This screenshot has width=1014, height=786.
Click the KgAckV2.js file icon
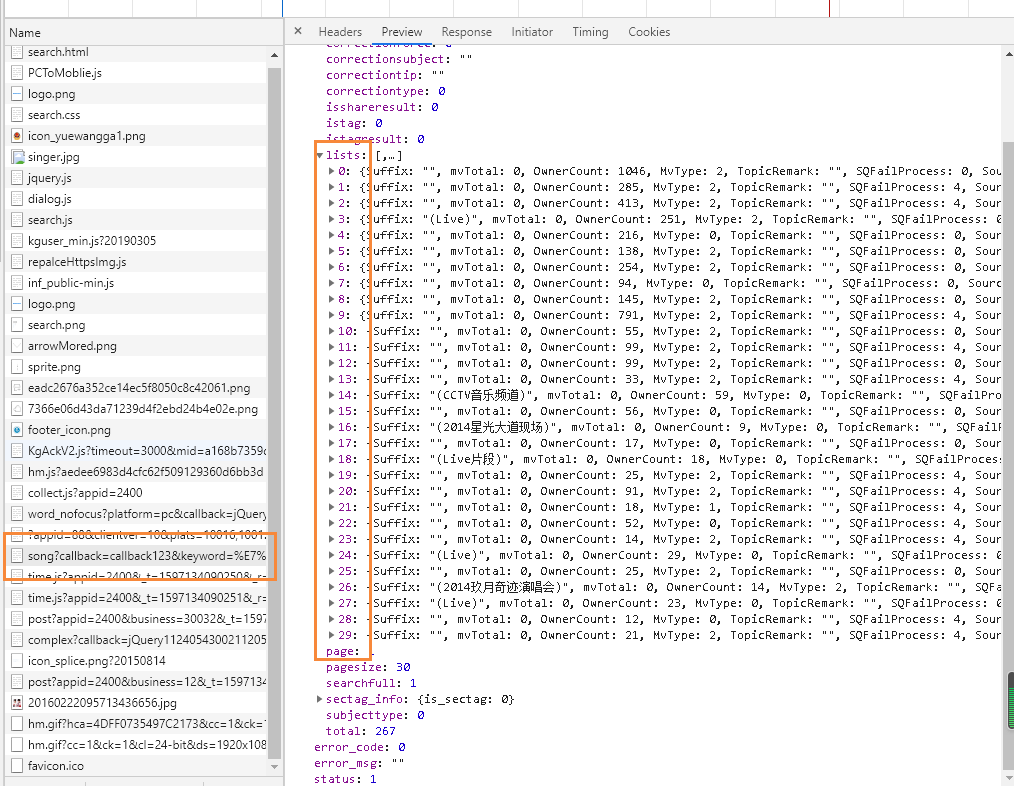[x=17, y=451]
